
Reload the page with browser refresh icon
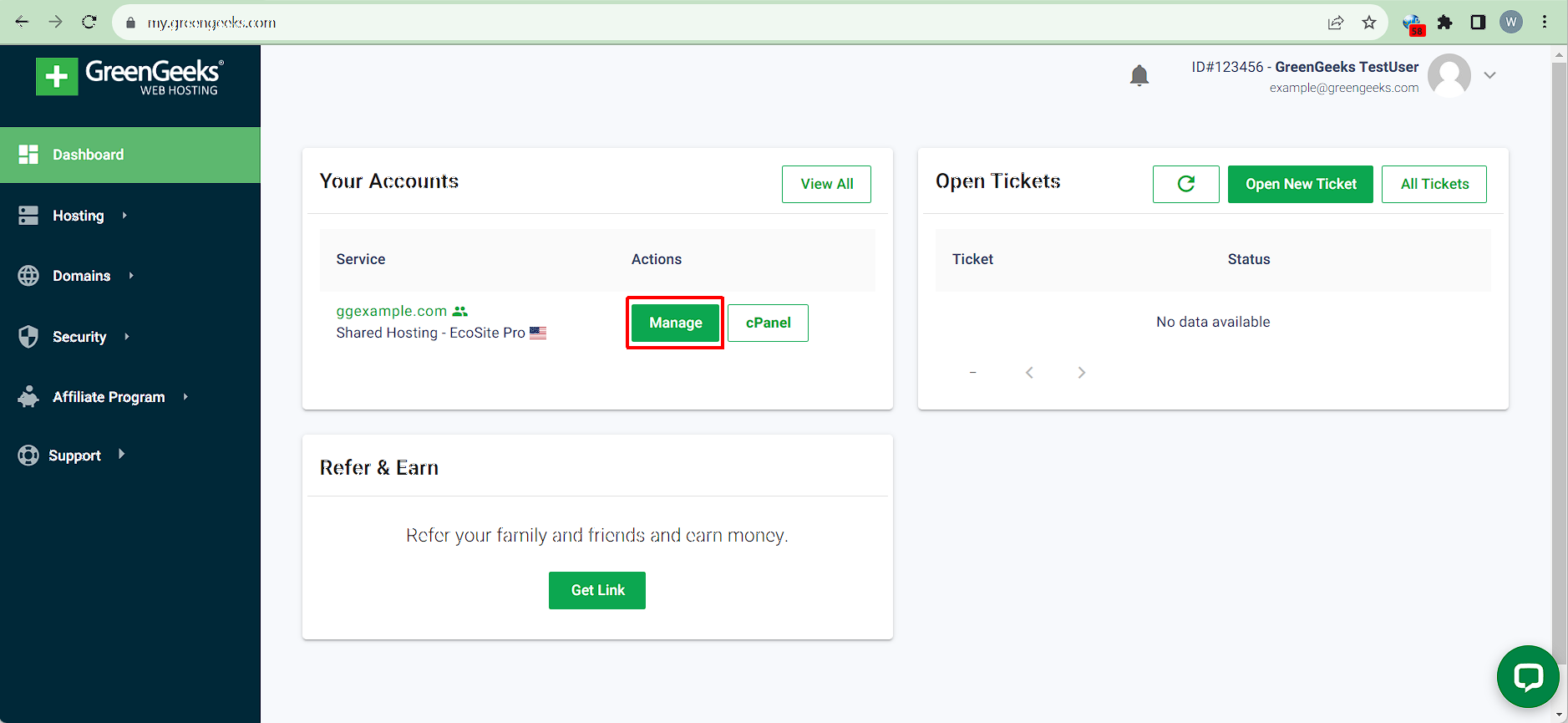point(89,23)
